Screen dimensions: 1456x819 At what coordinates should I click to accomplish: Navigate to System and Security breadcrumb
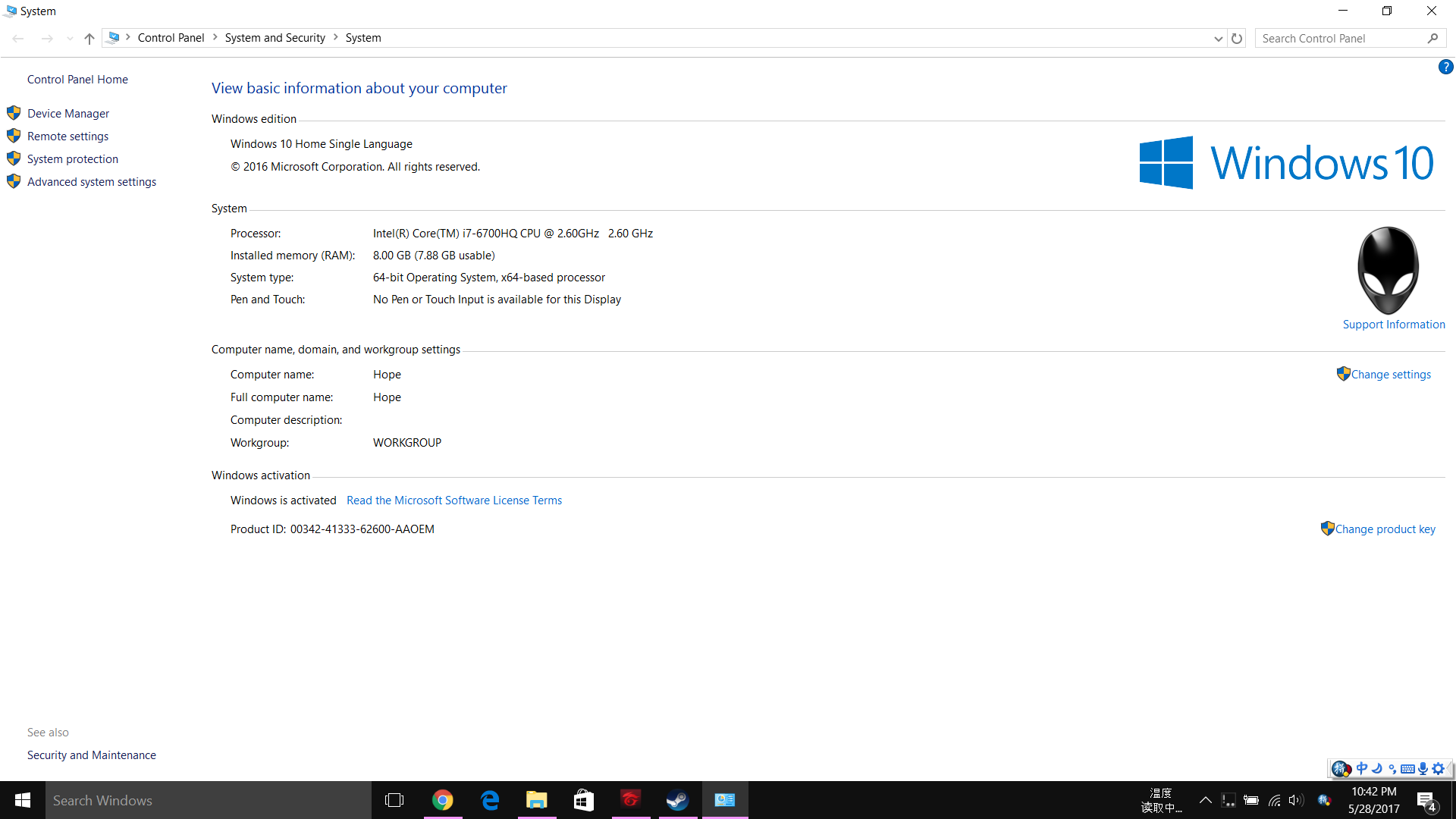pos(275,38)
